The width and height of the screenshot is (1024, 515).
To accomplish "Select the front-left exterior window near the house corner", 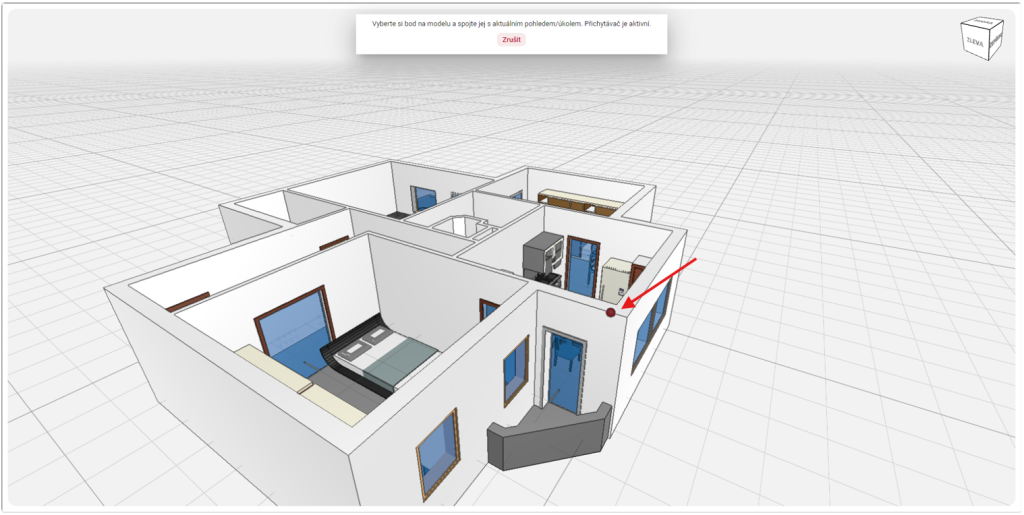I will pos(437,450).
